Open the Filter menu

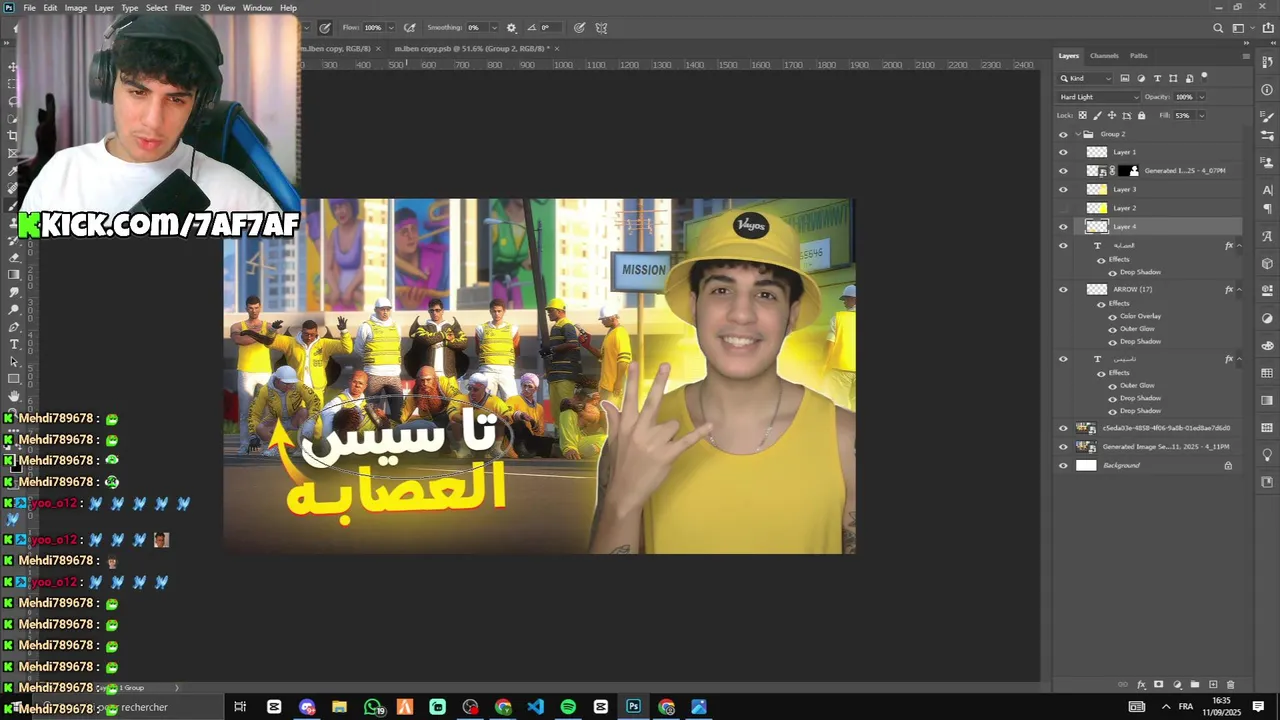point(183,8)
